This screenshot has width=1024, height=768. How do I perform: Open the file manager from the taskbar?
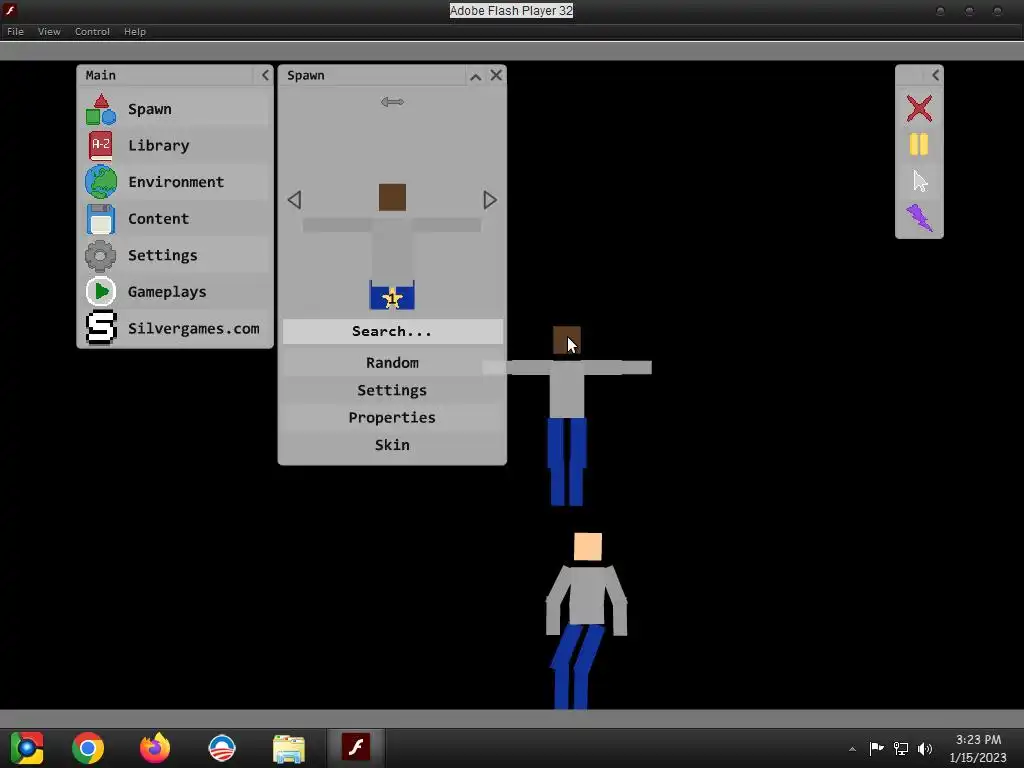[289, 748]
